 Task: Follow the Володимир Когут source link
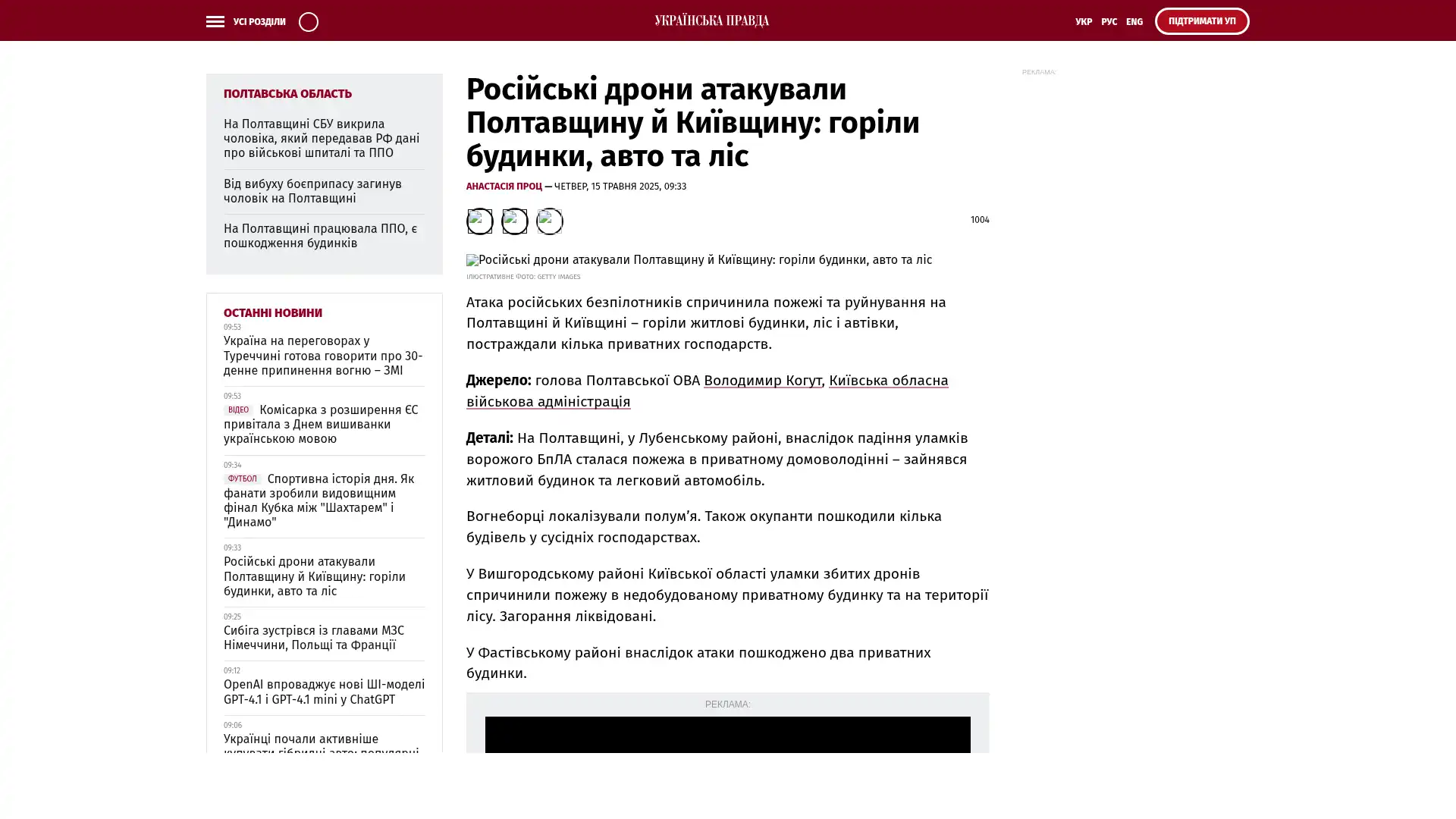point(762,381)
